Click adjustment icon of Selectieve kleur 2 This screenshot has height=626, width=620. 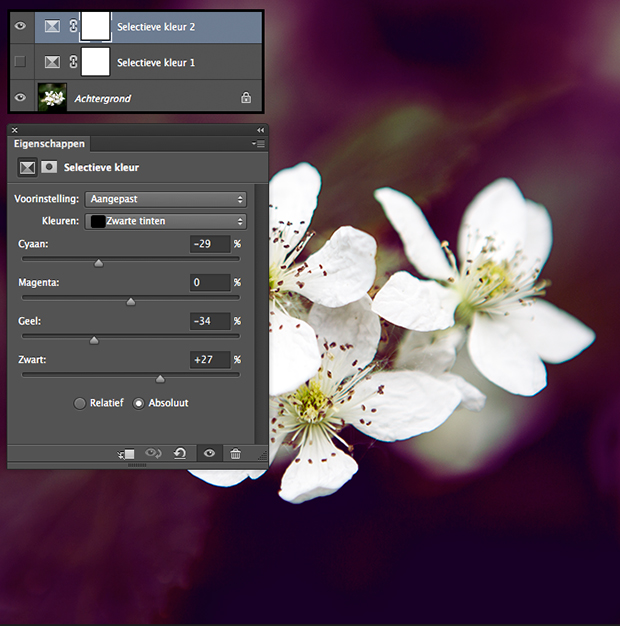52,26
